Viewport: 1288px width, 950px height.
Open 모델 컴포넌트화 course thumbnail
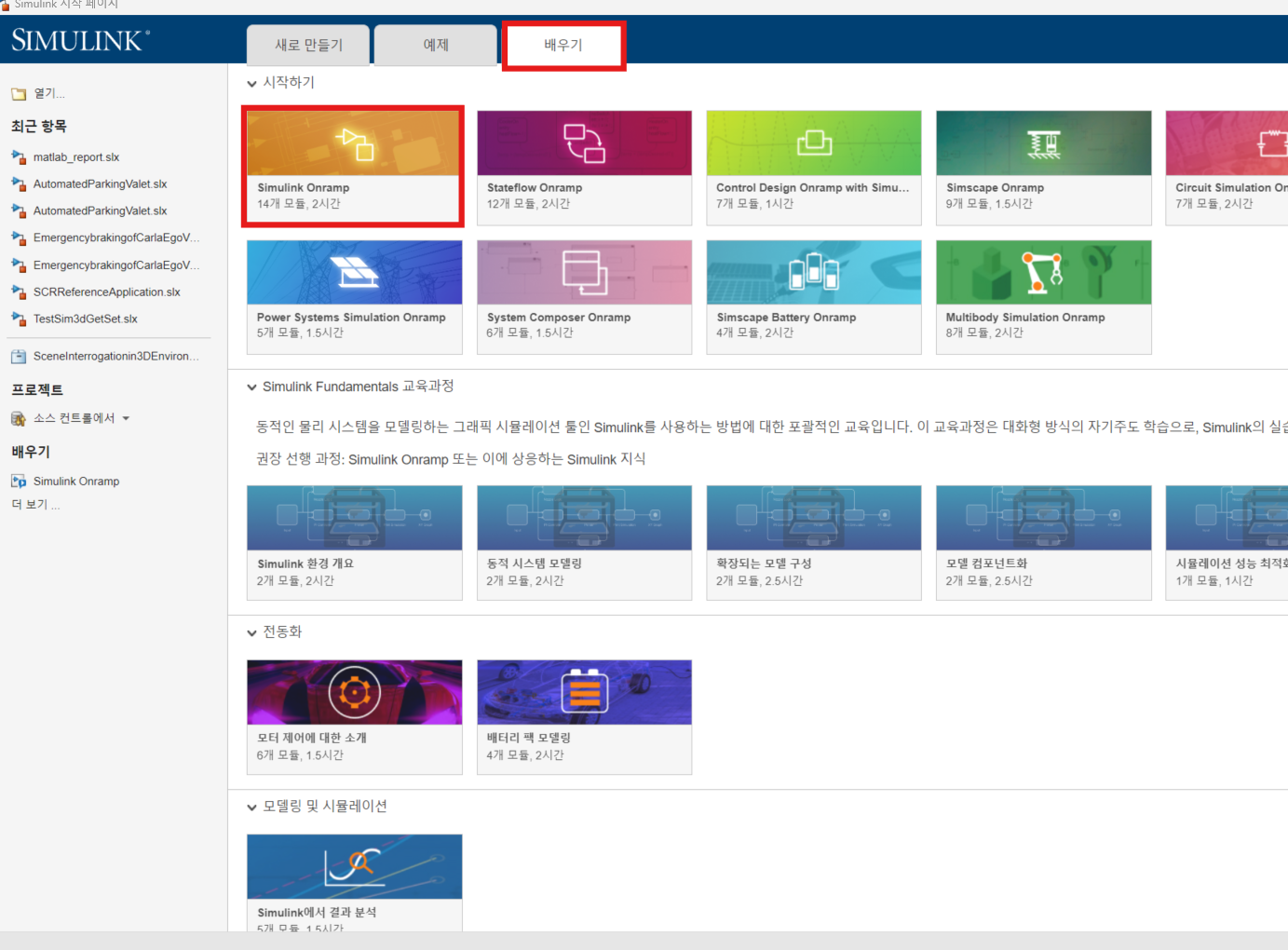[1044, 518]
